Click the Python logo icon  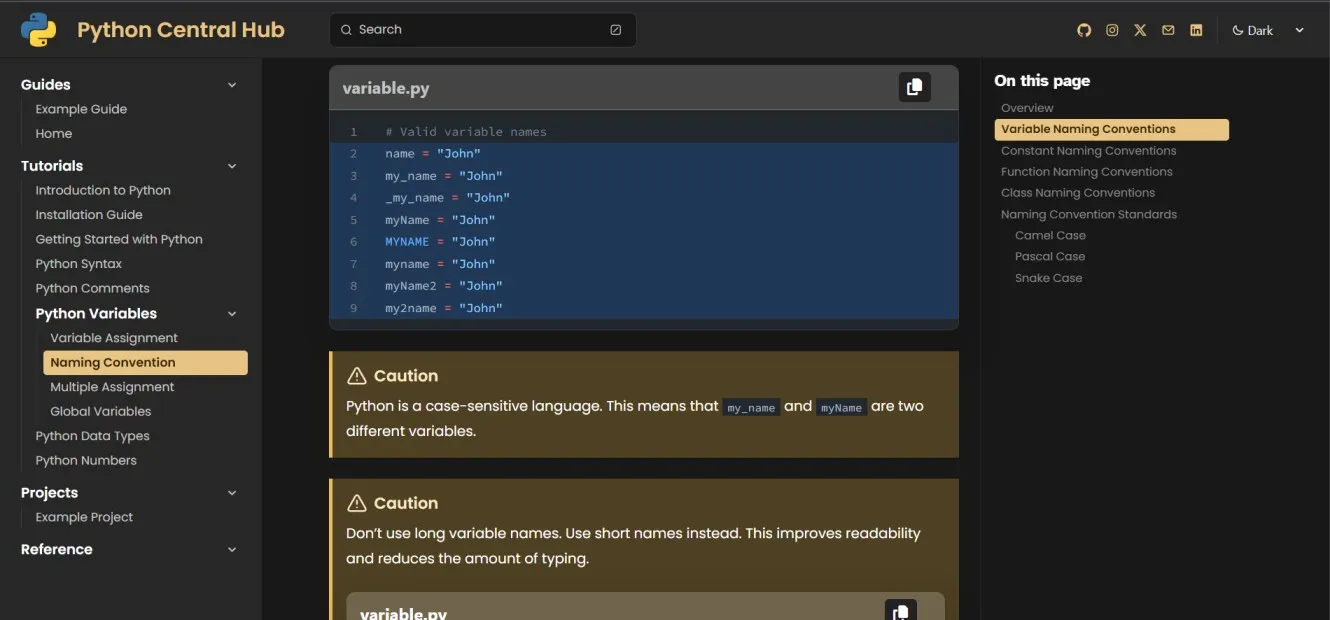38,30
